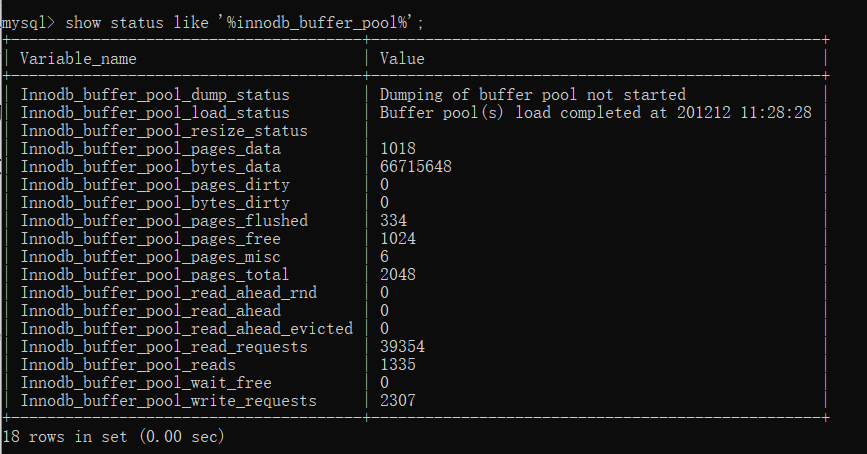Click the pages_free value 1024

coord(398,239)
